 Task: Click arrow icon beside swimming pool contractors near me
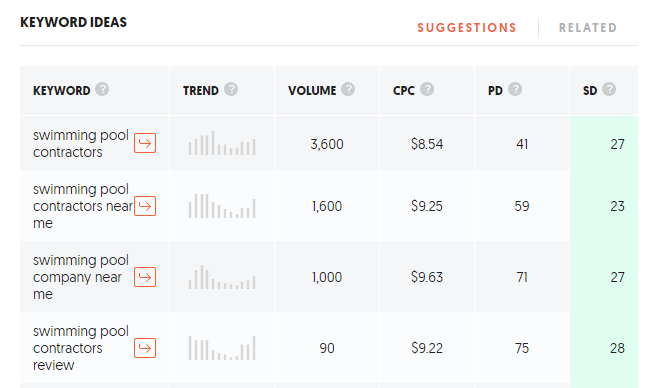[145, 206]
